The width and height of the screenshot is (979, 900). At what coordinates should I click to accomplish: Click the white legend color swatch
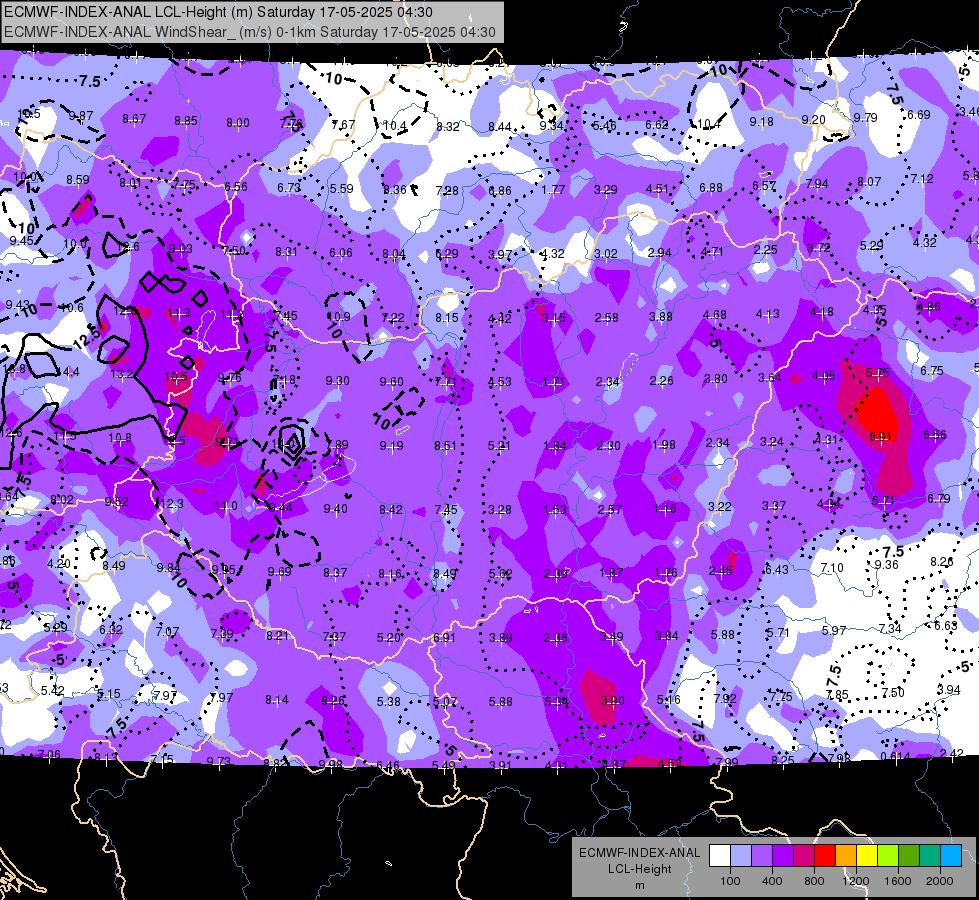(720, 856)
